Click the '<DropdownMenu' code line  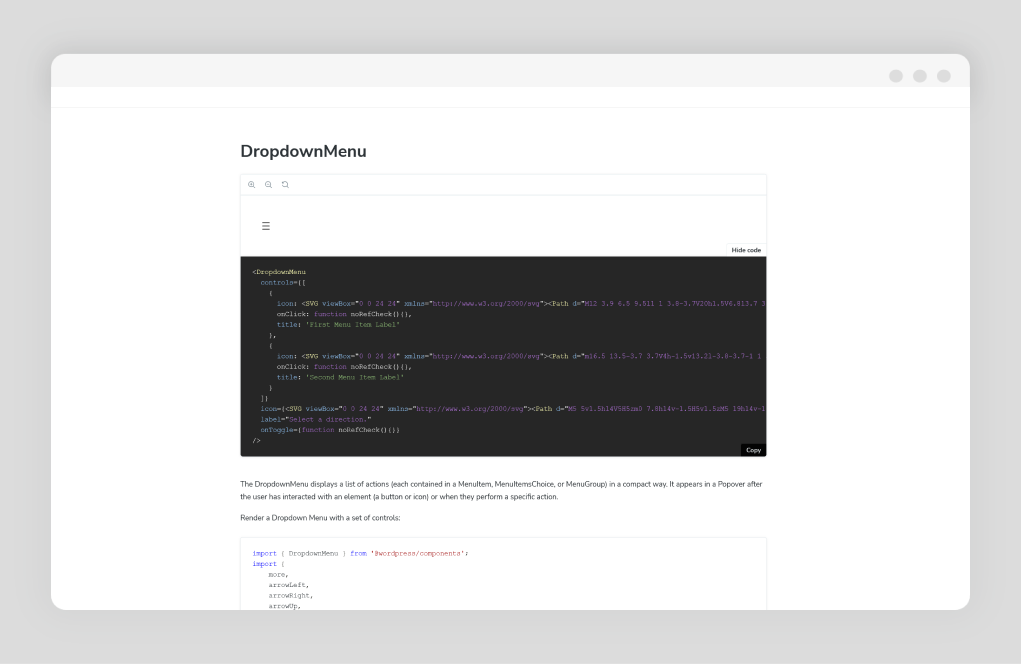pyautogui.click(x=279, y=272)
